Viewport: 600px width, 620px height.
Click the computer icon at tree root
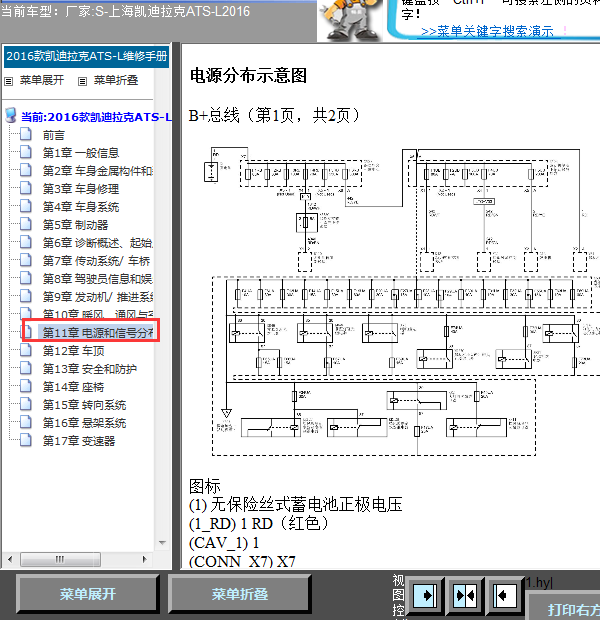click(11, 115)
